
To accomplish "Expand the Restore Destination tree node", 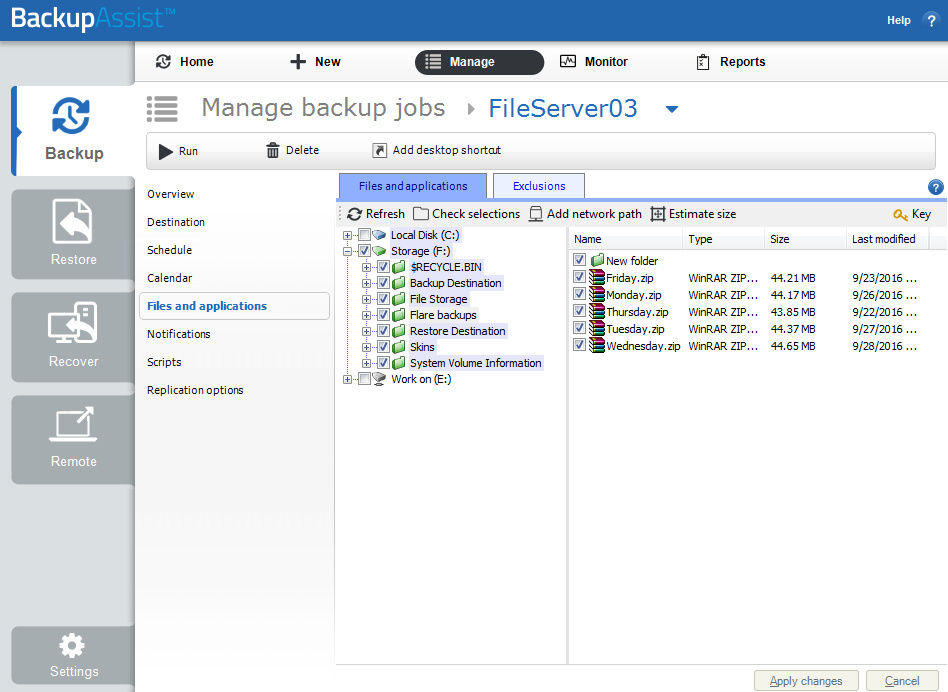I will [x=366, y=331].
